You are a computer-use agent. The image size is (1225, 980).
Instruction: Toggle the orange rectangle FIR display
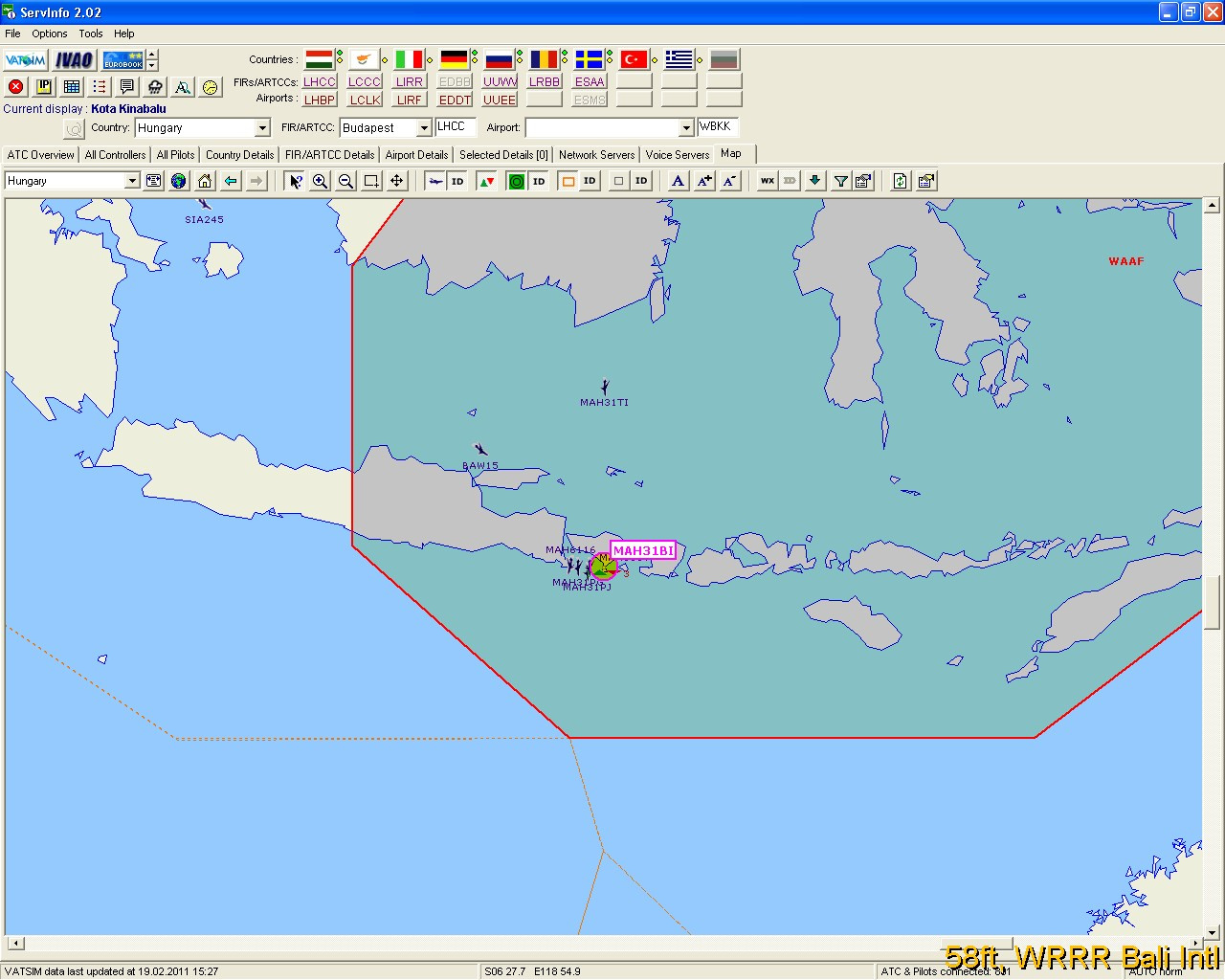(568, 181)
